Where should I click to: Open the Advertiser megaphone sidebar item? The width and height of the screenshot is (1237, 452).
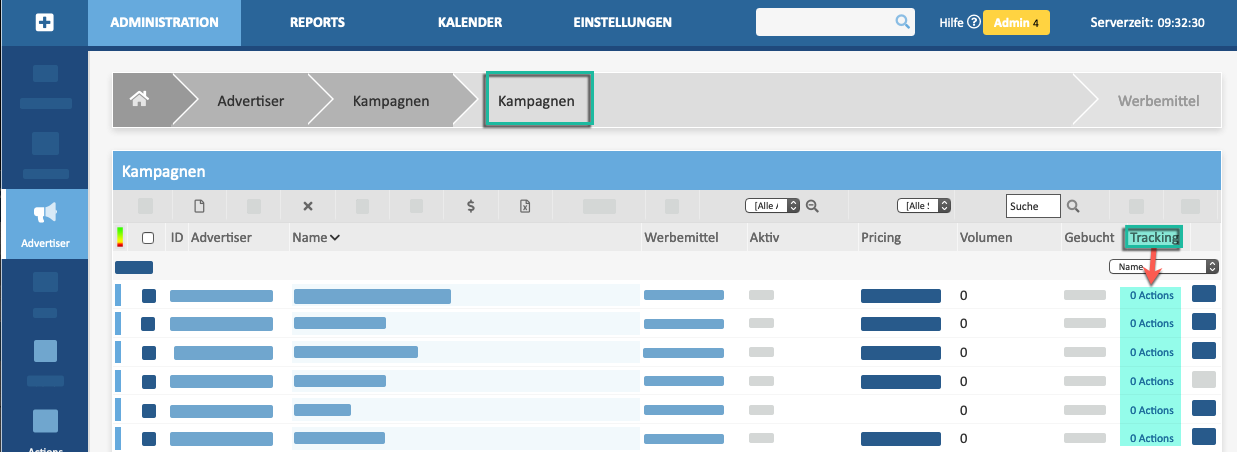[44, 224]
